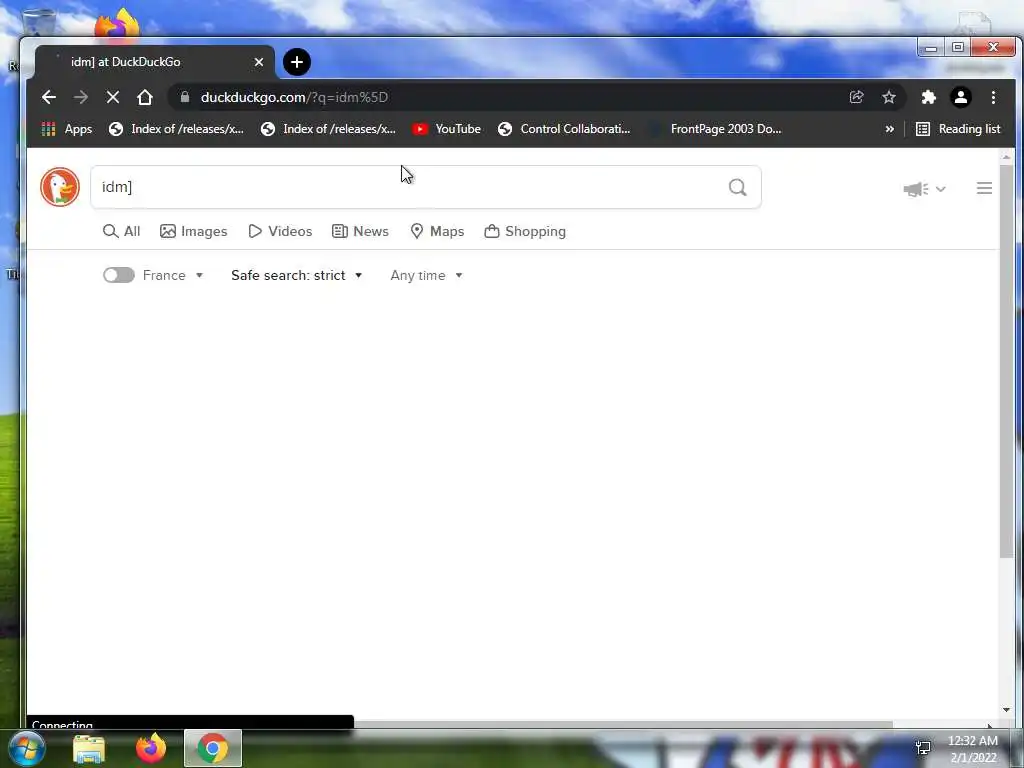Open first Index of /releases bookmark

coord(176,129)
